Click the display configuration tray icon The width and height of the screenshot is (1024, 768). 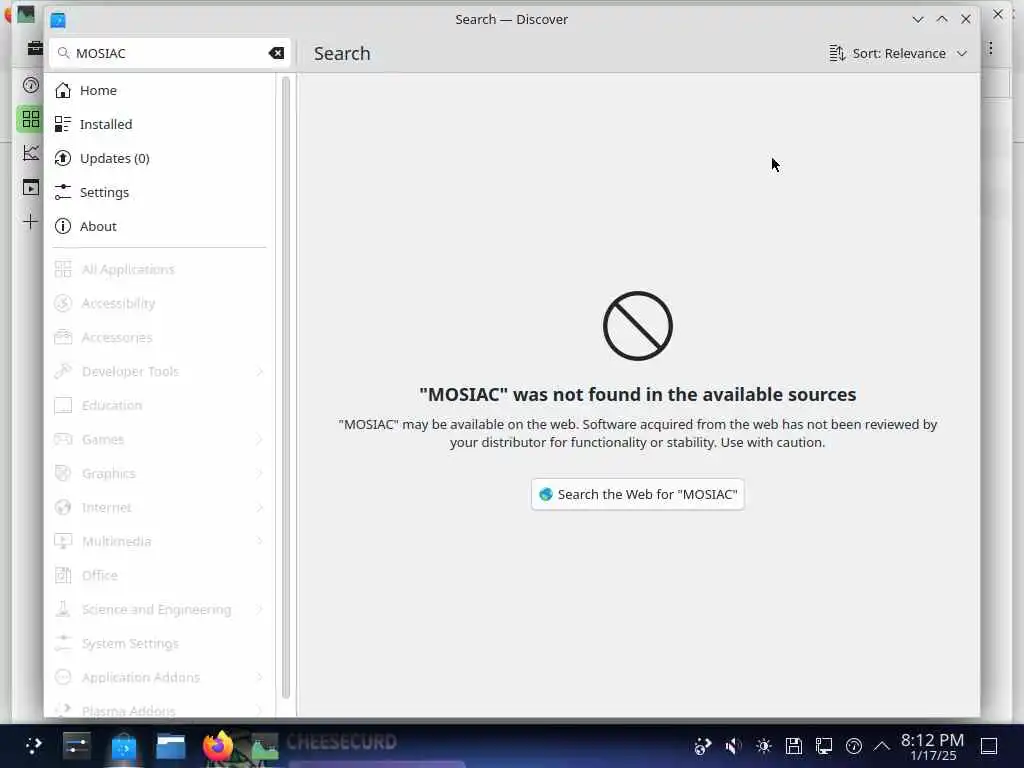pos(824,746)
